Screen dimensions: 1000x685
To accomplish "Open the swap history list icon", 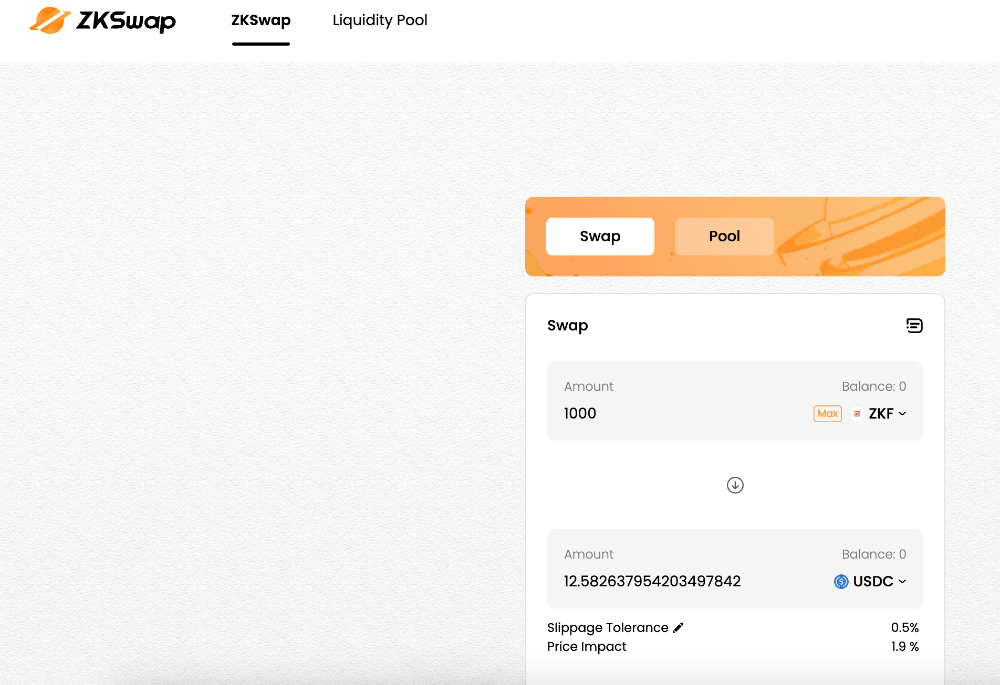I will (914, 325).
